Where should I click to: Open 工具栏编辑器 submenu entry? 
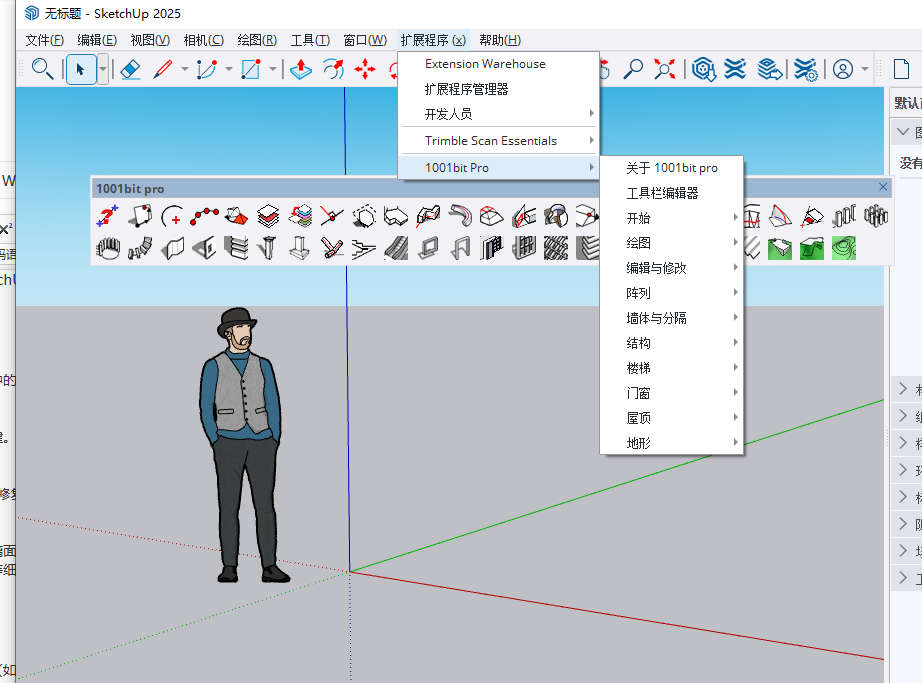[672, 193]
